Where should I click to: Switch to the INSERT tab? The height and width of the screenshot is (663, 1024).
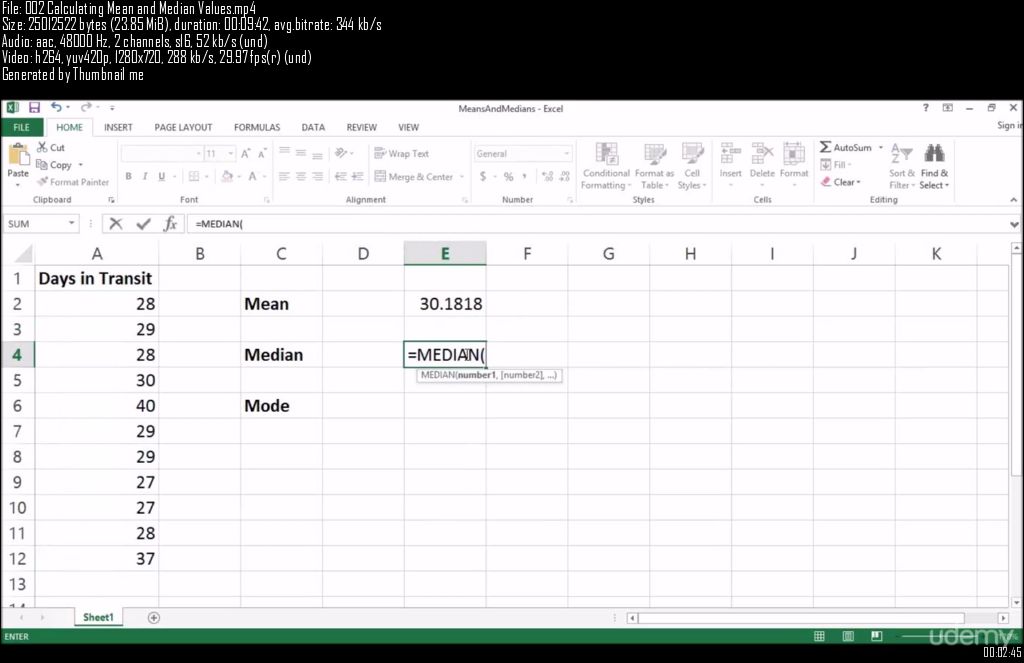tap(118, 127)
